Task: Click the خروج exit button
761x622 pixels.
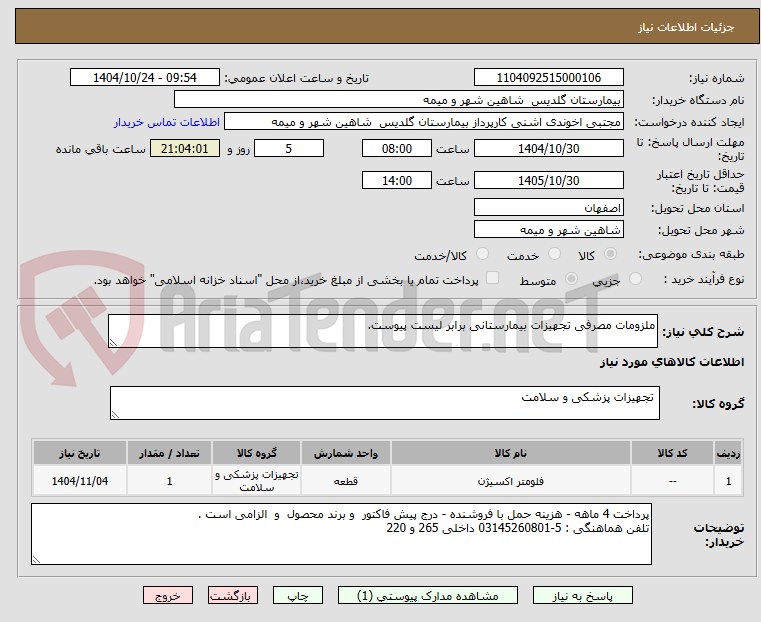Action: point(168,595)
